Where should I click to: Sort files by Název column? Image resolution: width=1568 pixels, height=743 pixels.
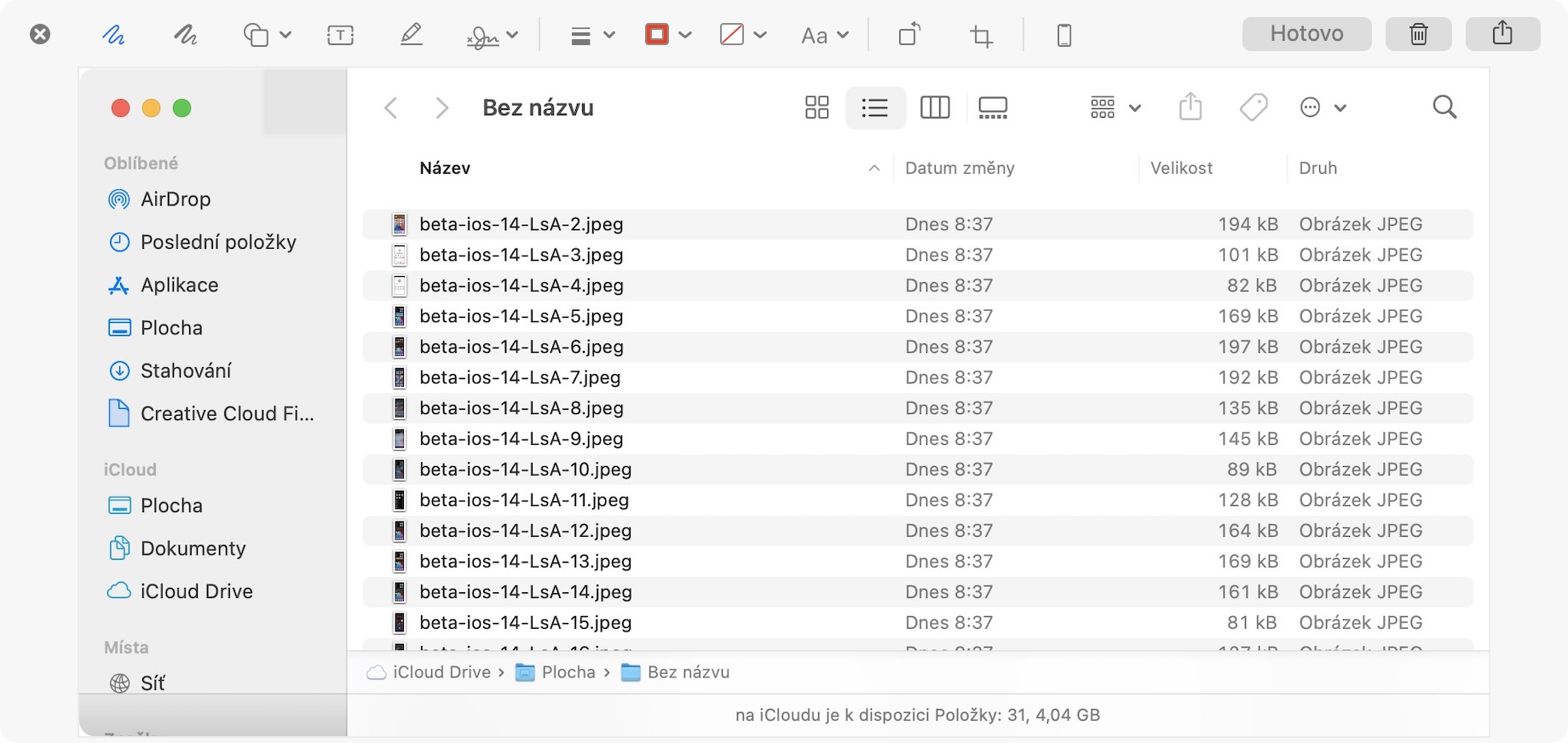tap(445, 168)
